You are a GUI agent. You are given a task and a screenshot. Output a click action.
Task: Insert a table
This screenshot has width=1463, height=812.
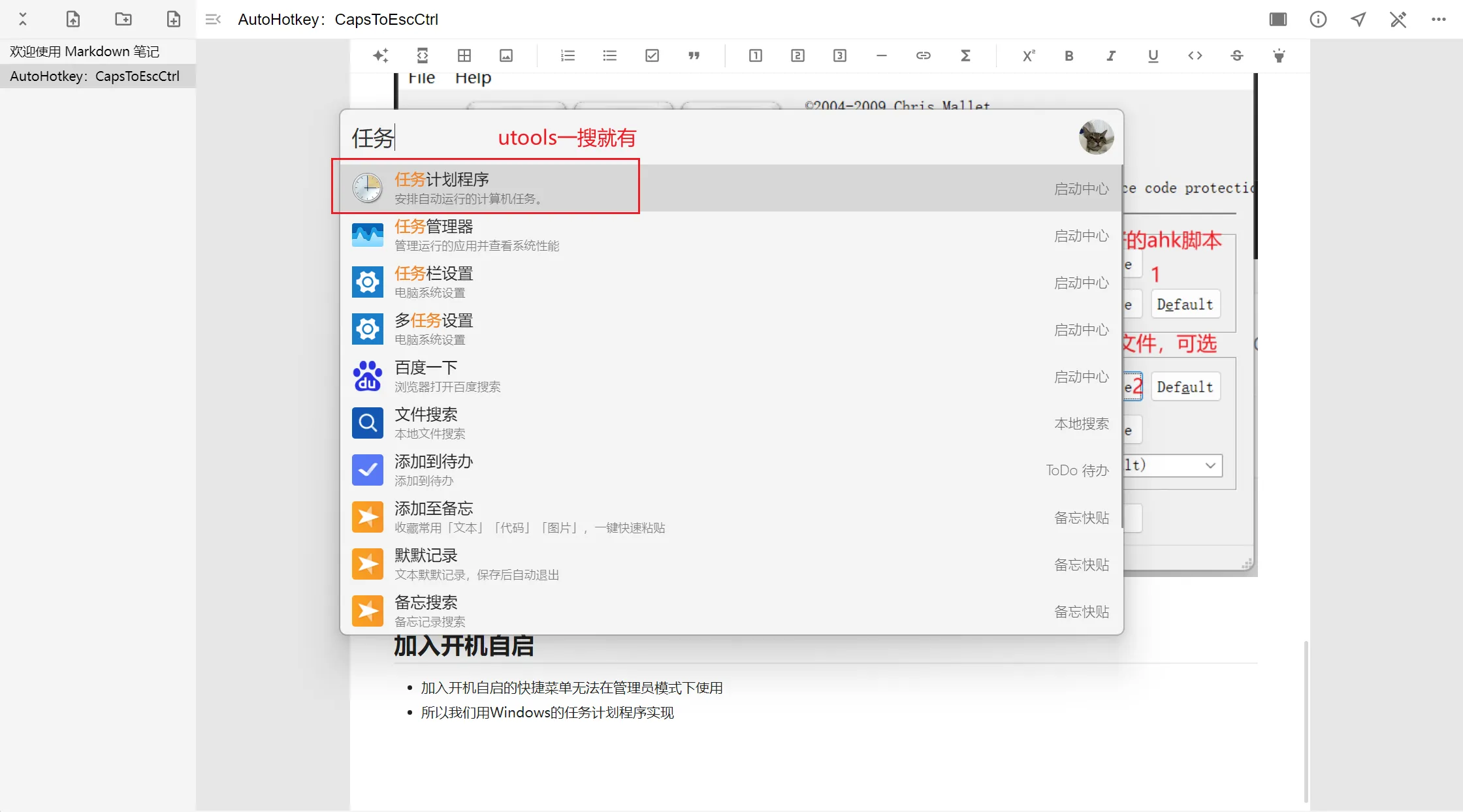tap(464, 55)
